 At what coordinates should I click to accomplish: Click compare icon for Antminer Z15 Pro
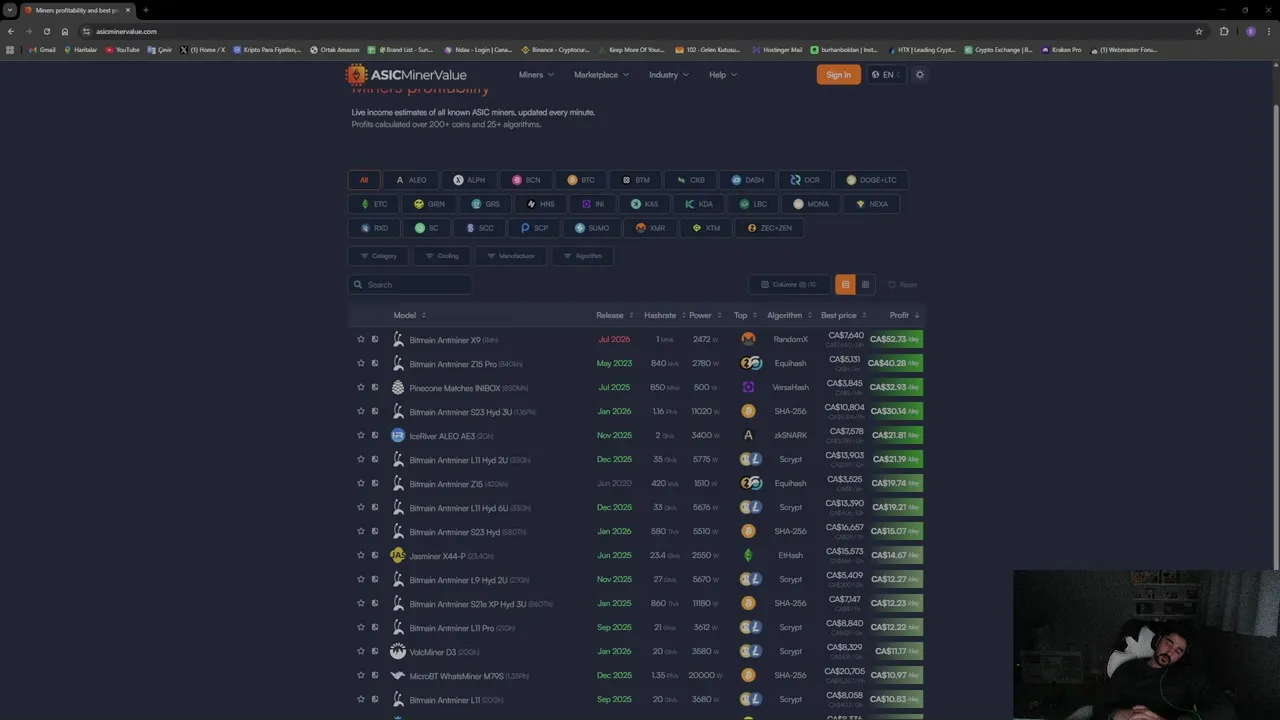[x=375, y=363]
